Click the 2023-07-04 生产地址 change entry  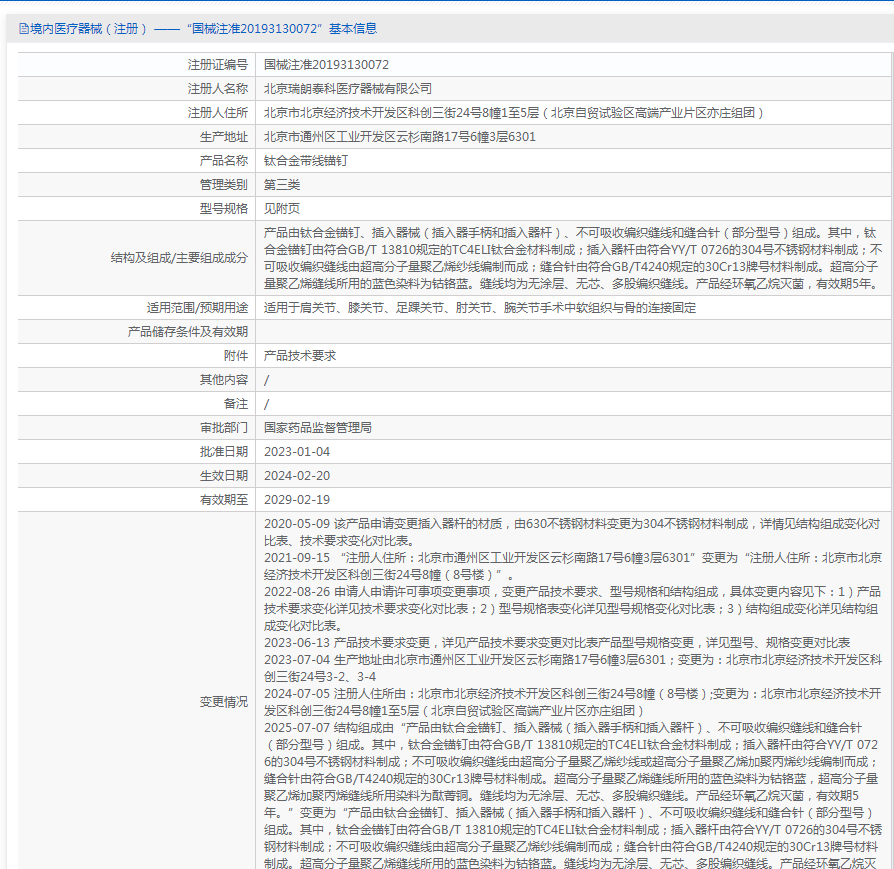pyautogui.click(x=572, y=668)
